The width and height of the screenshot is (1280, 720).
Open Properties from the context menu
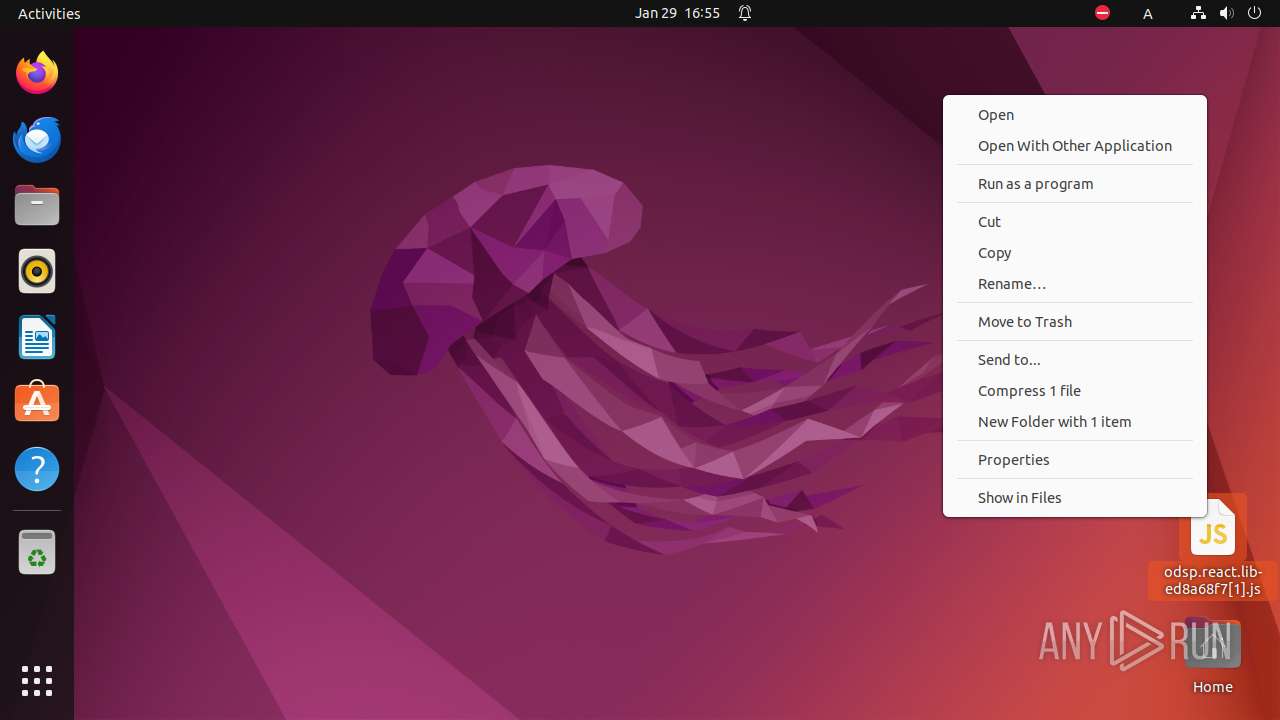point(1075,460)
